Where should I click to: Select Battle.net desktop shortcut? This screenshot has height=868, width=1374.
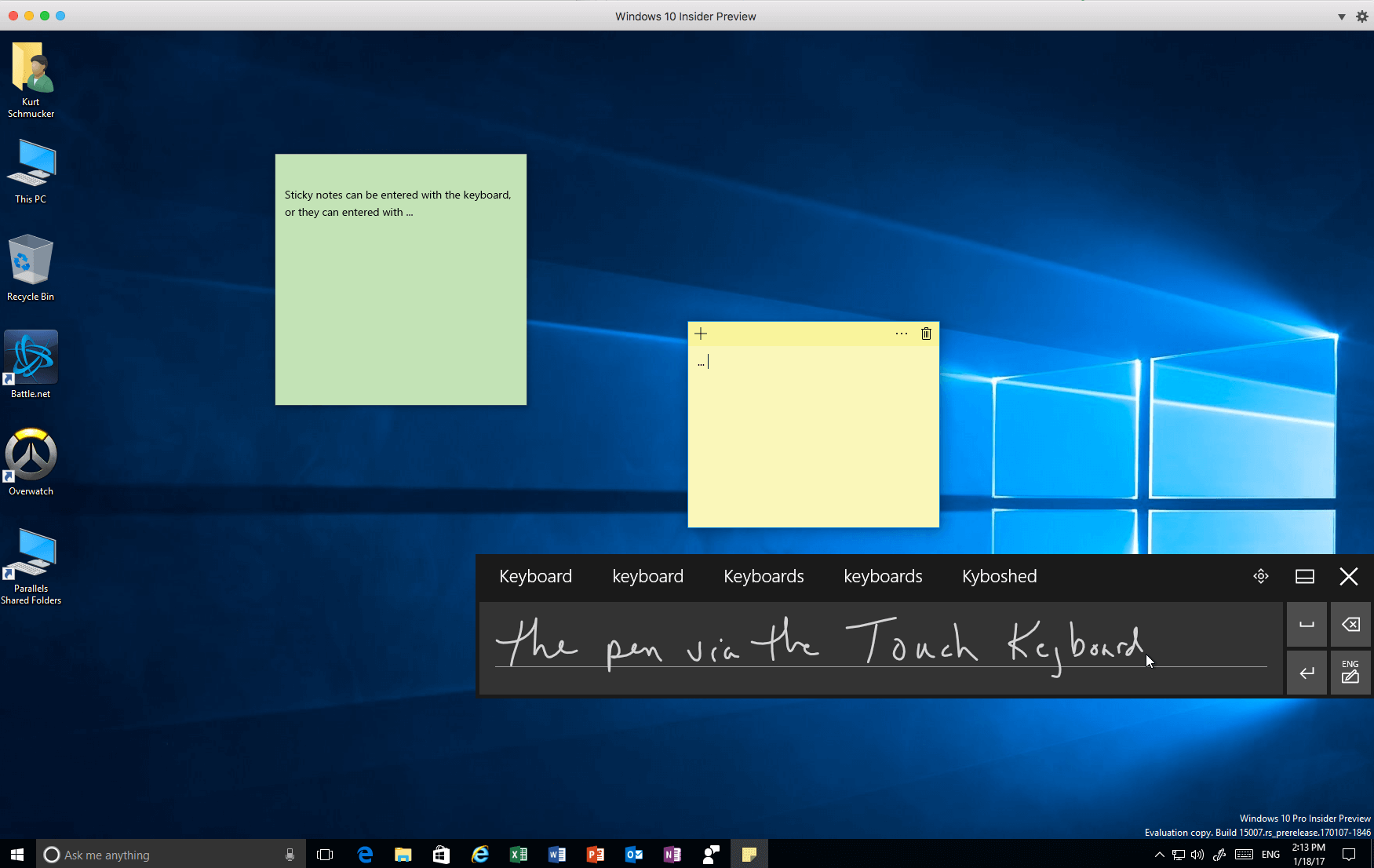(31, 365)
